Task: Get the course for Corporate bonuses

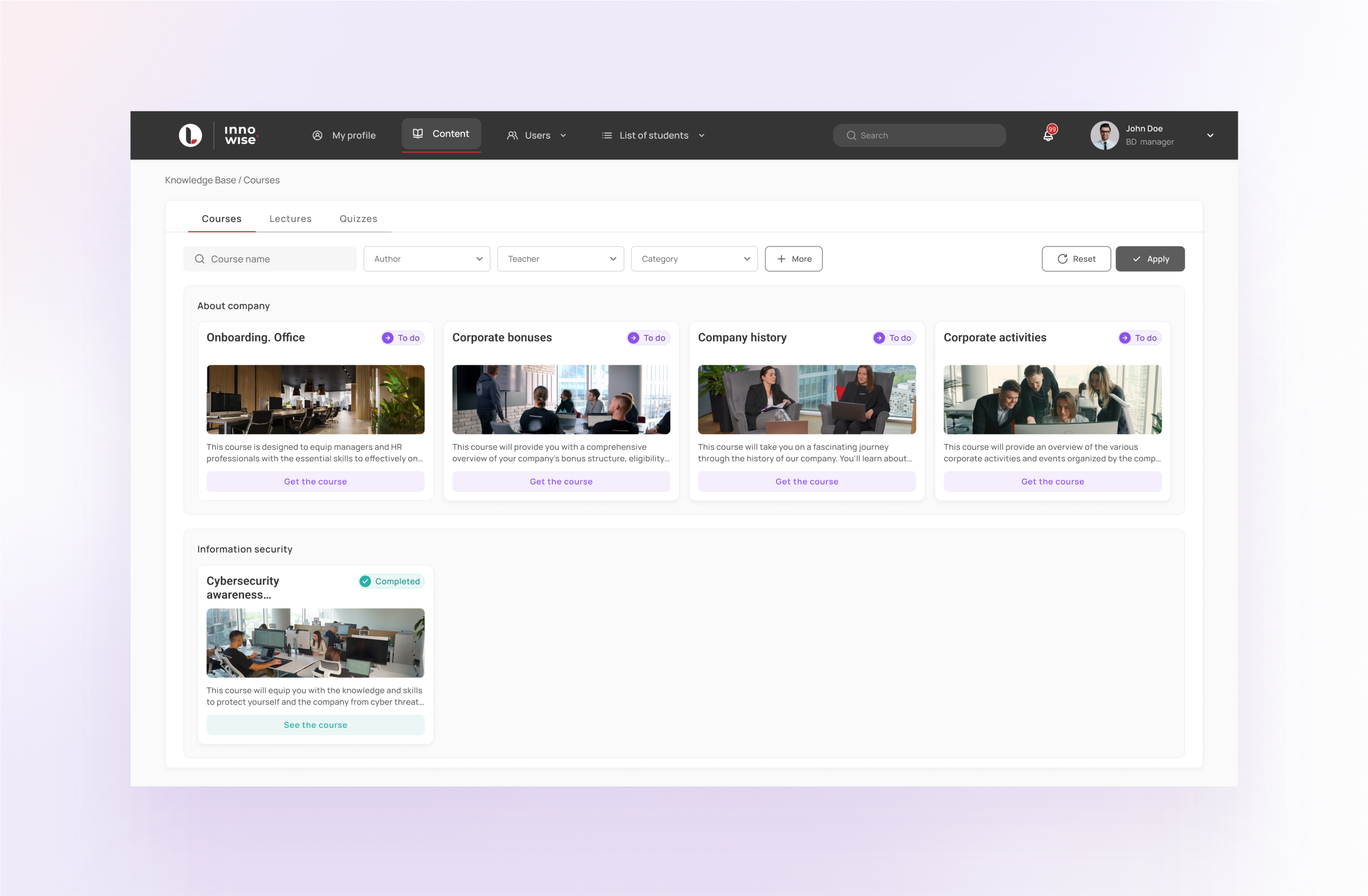Action: point(561,481)
